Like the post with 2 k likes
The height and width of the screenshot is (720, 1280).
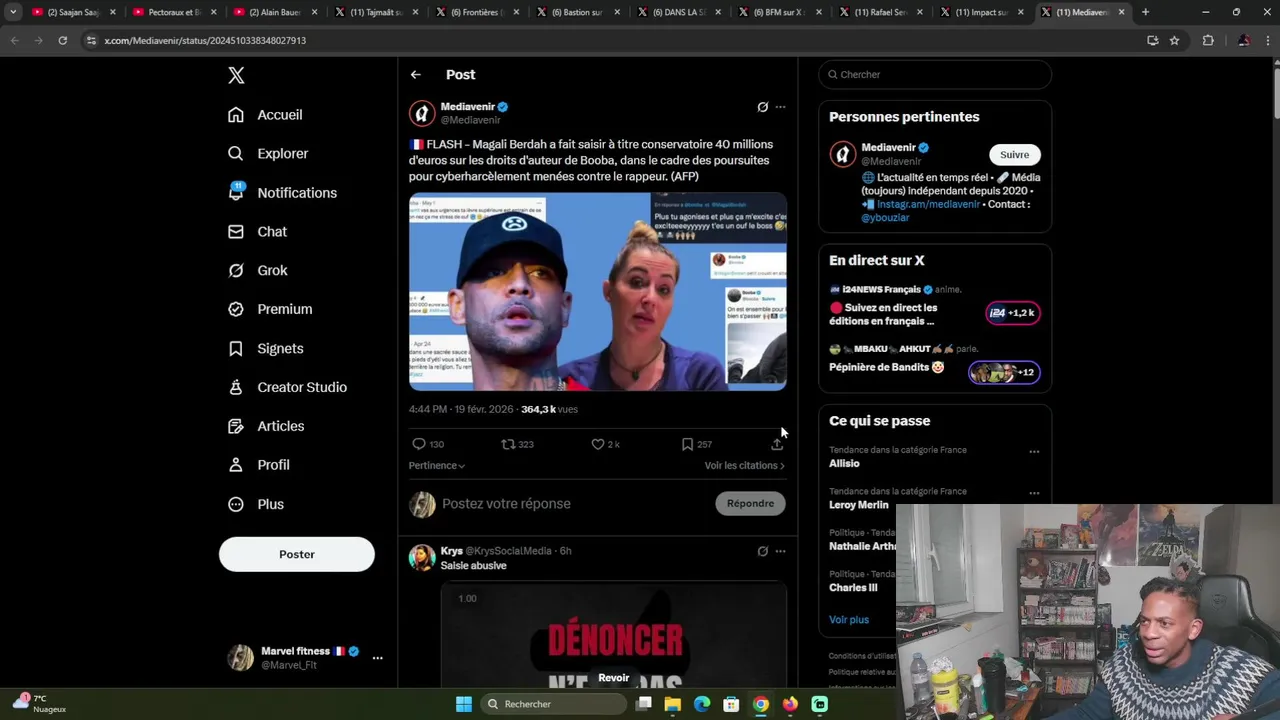pos(598,444)
